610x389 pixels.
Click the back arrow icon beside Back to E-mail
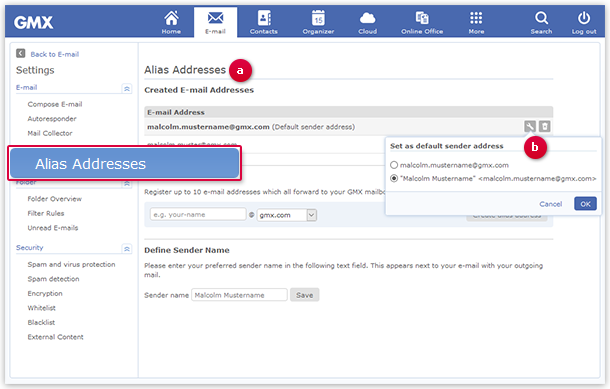21,53
